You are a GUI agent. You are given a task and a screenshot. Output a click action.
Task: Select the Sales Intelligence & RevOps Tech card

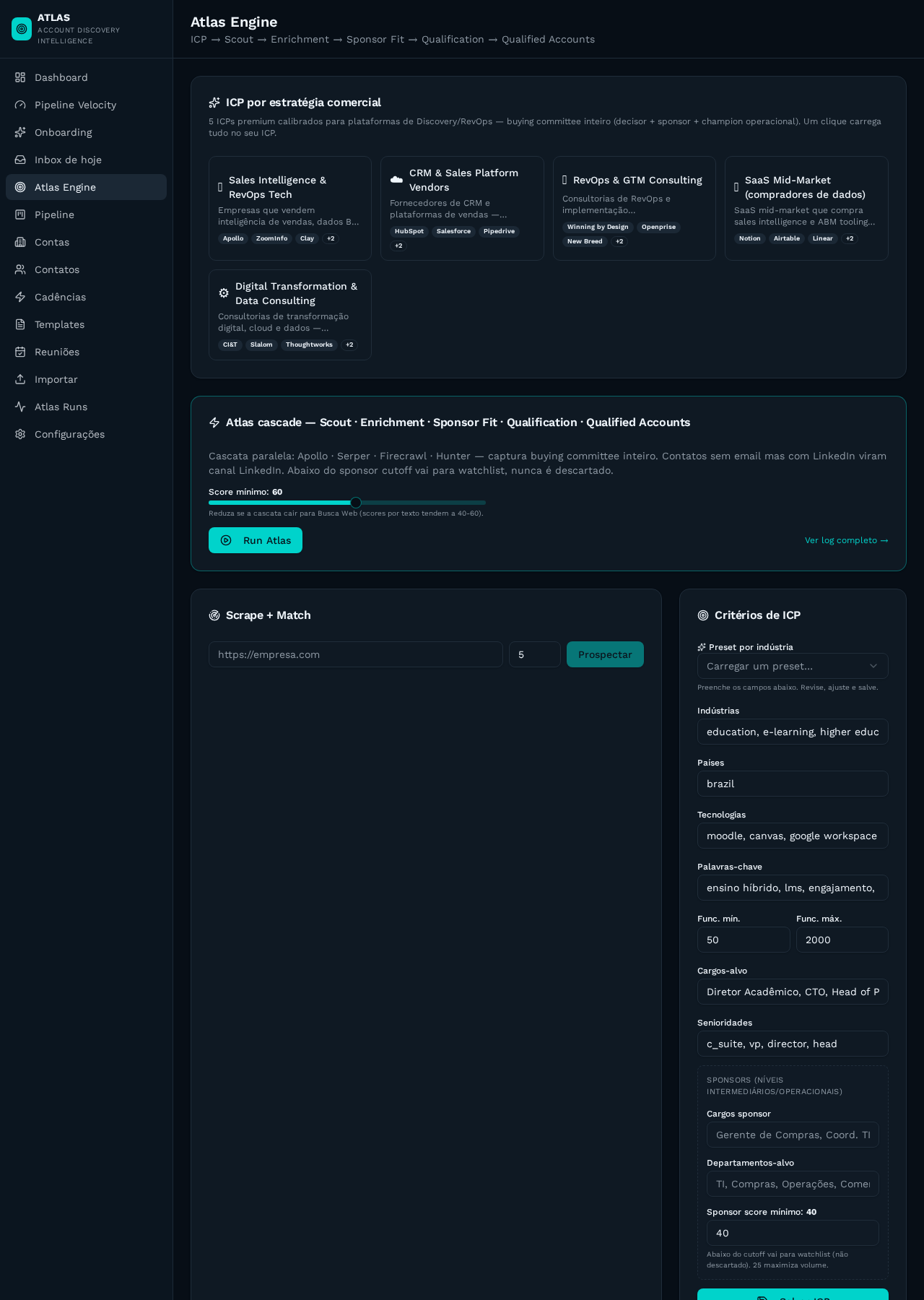[290, 208]
